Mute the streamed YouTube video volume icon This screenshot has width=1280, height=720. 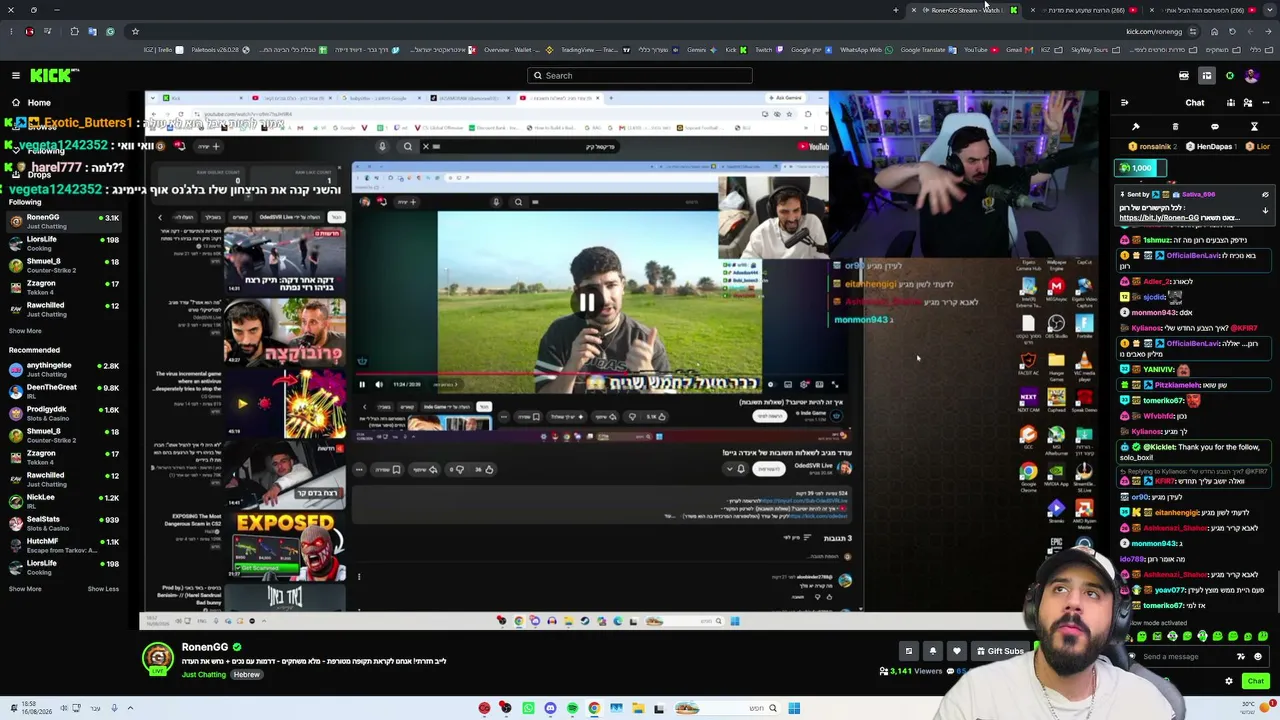tap(378, 384)
